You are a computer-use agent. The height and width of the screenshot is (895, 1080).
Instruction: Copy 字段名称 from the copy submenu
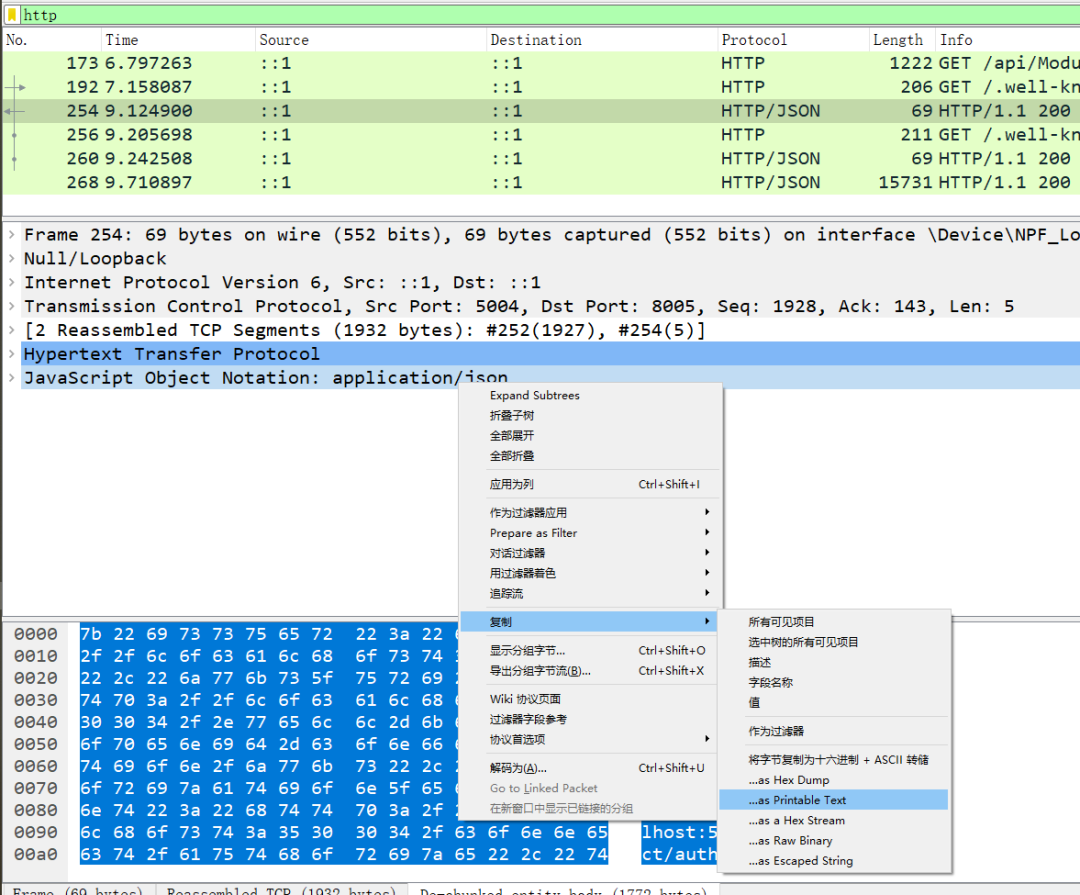[834, 682]
